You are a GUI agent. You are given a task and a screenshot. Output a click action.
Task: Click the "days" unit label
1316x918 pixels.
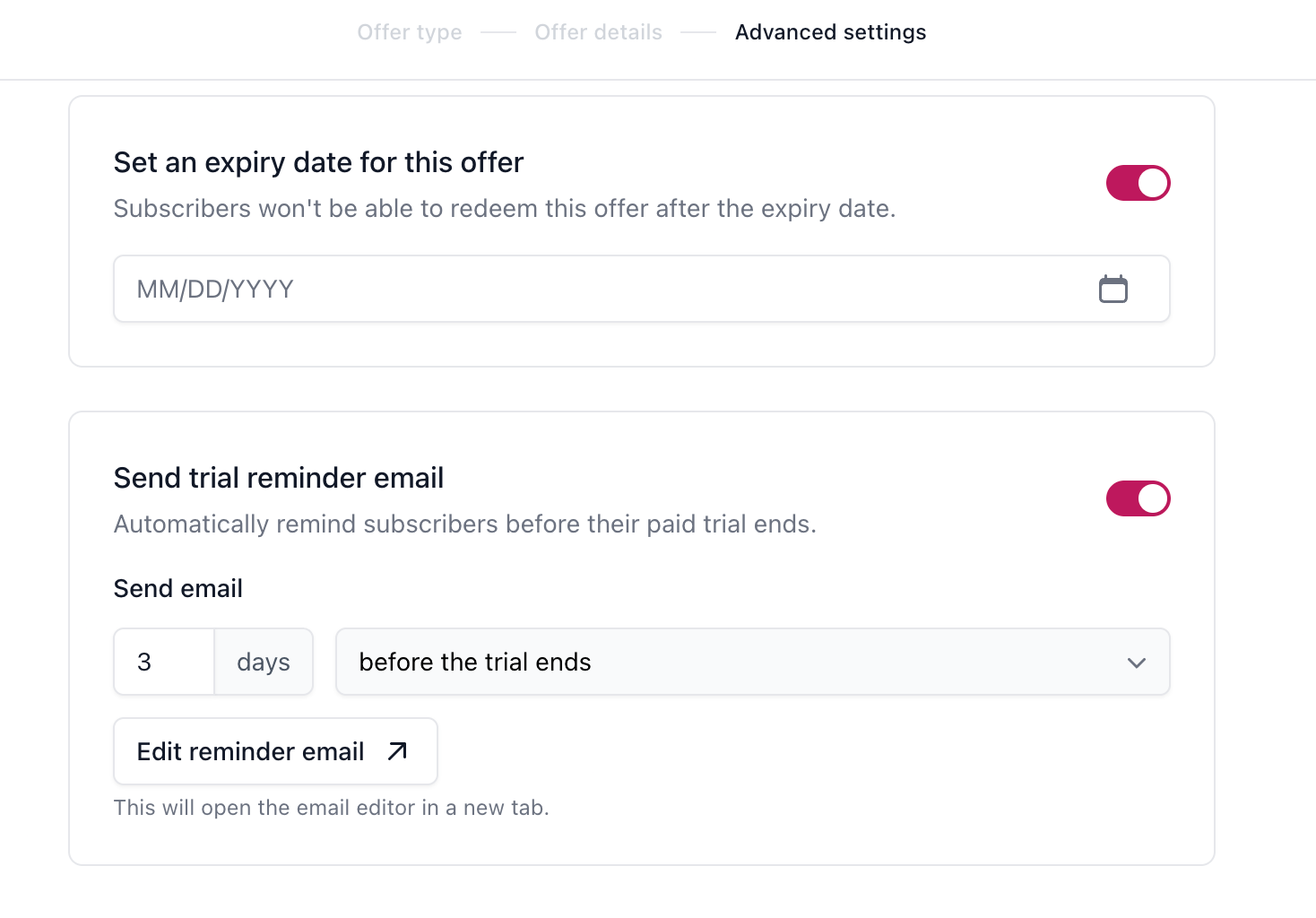coord(264,663)
